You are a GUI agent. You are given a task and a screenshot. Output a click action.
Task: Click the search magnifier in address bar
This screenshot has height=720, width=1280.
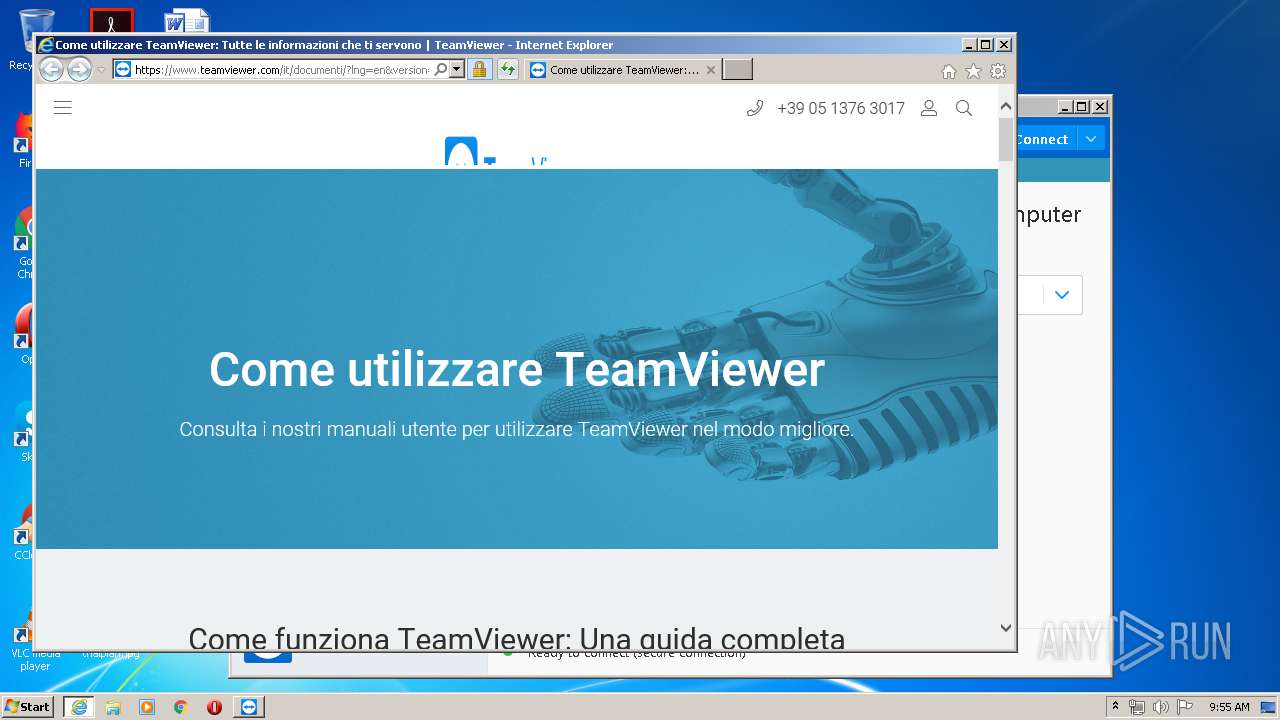point(440,69)
